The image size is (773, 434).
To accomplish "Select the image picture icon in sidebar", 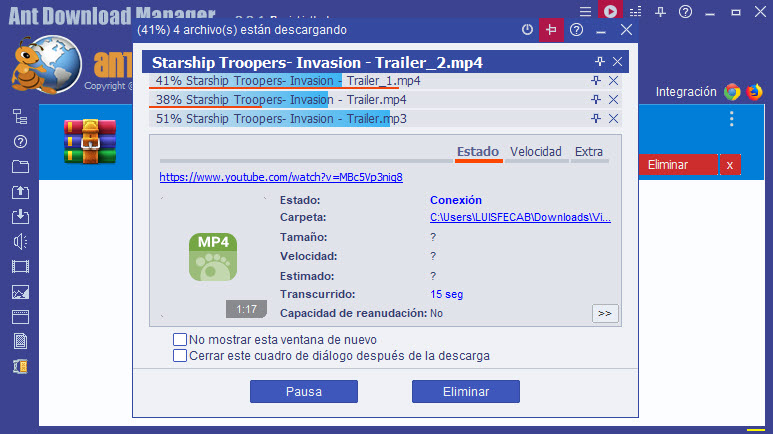I will [x=20, y=292].
